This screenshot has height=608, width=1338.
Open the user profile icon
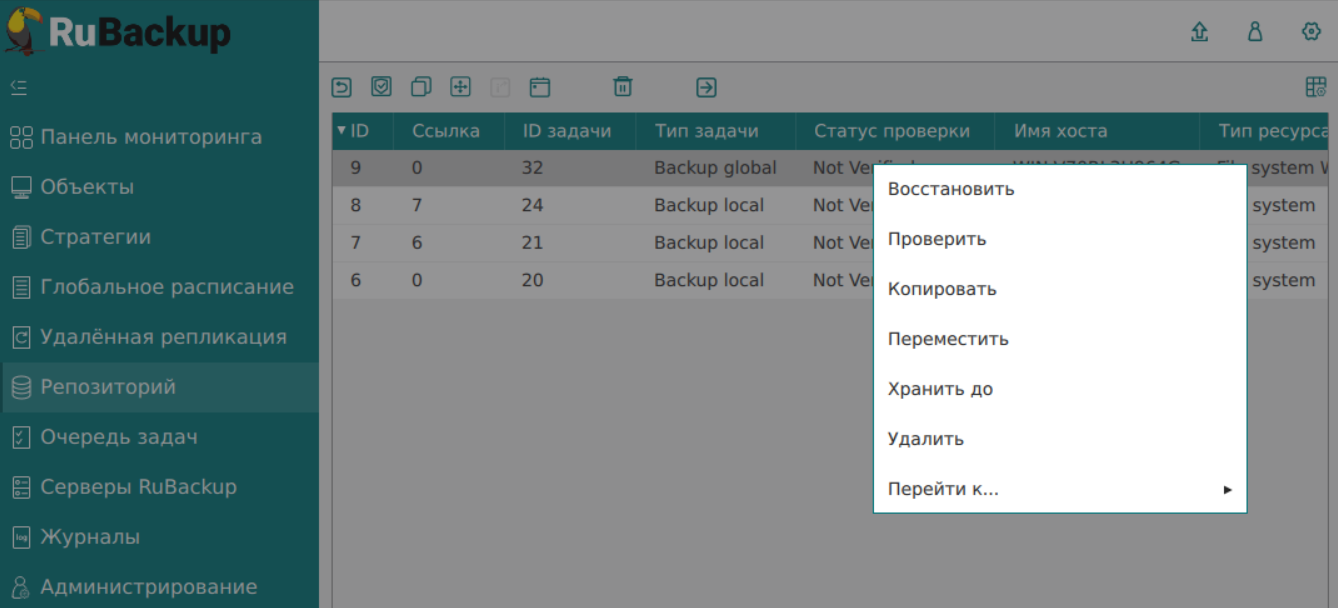pos(1255,32)
